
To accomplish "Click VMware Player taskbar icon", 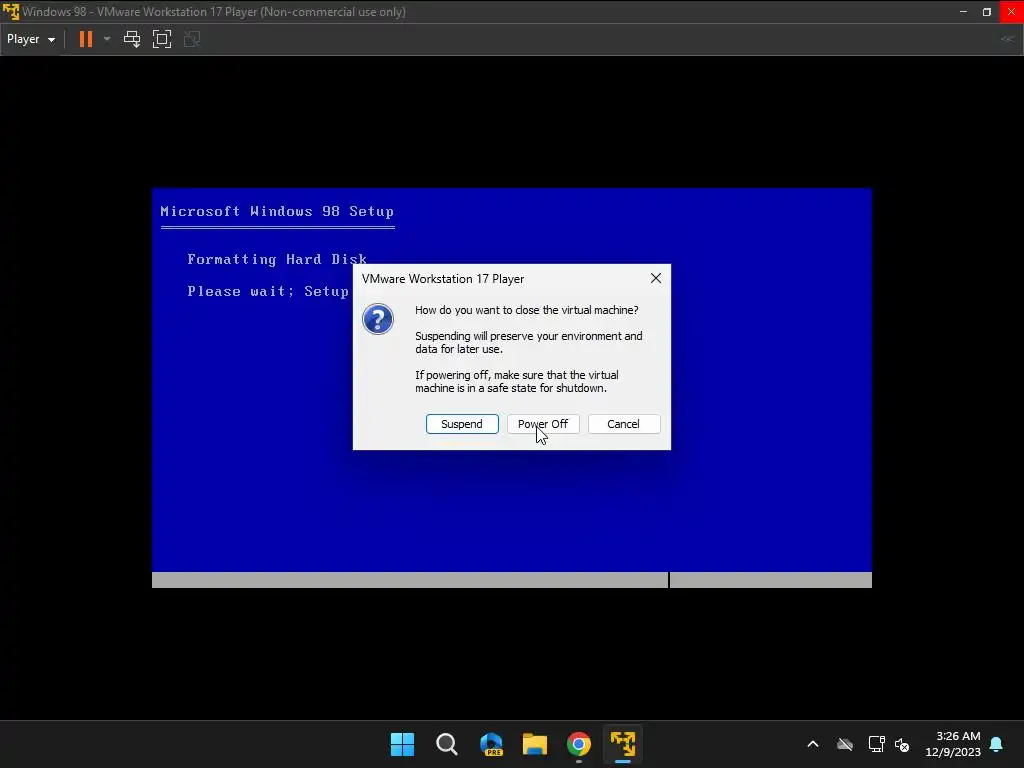I will tap(622, 744).
